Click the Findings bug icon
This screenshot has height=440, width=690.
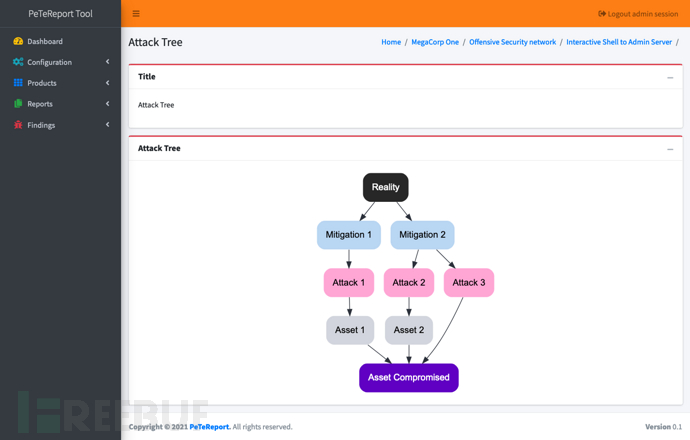[x=18, y=125]
